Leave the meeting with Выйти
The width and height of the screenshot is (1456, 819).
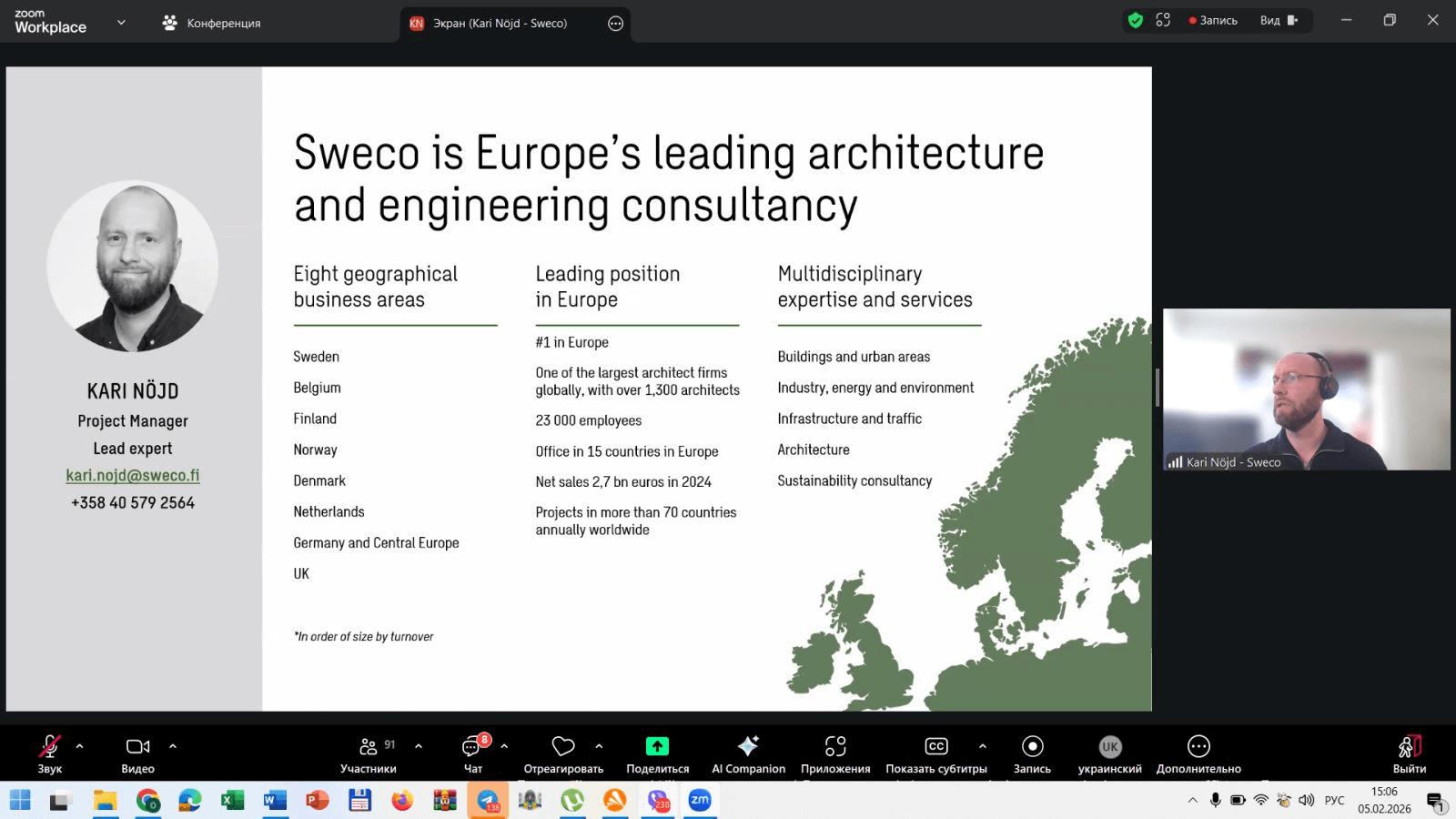tap(1409, 748)
